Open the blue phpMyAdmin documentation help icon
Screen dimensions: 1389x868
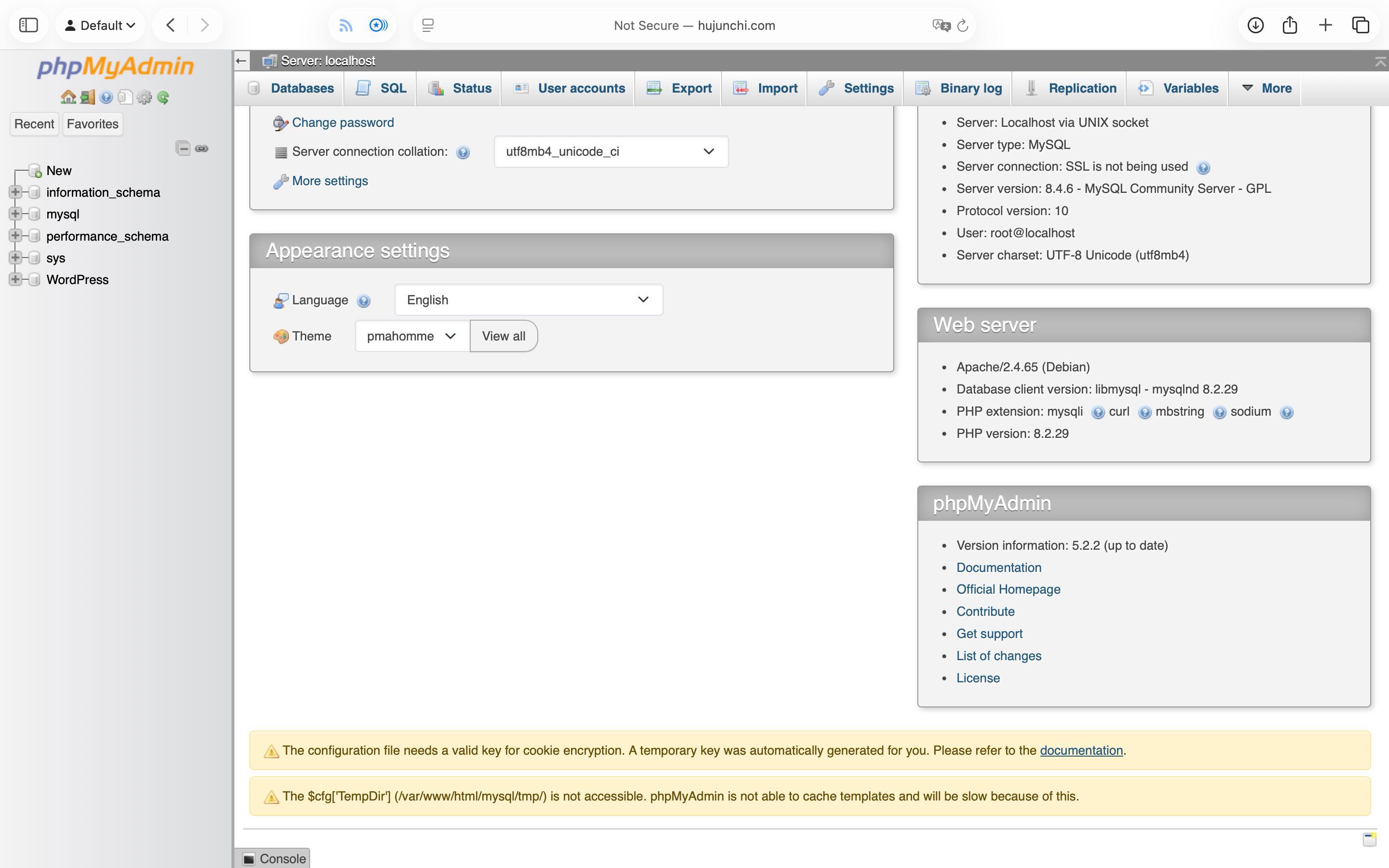106,97
